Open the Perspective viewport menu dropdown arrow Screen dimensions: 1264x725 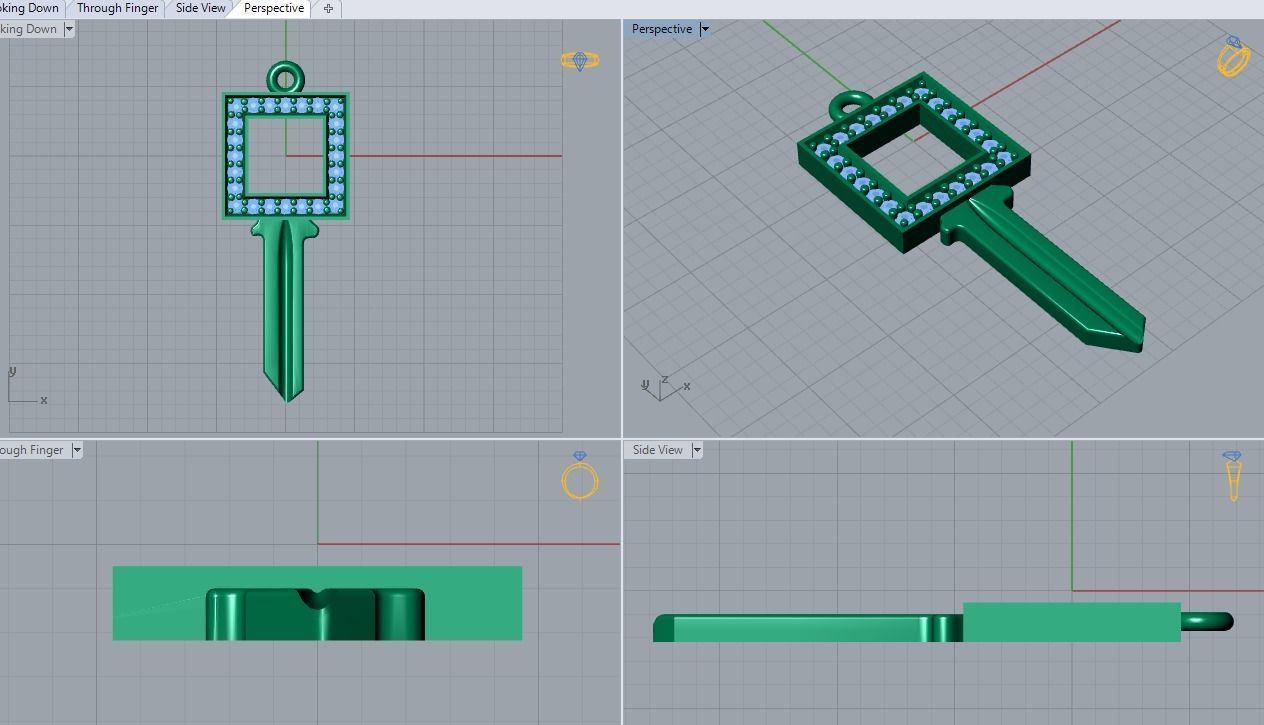(704, 29)
